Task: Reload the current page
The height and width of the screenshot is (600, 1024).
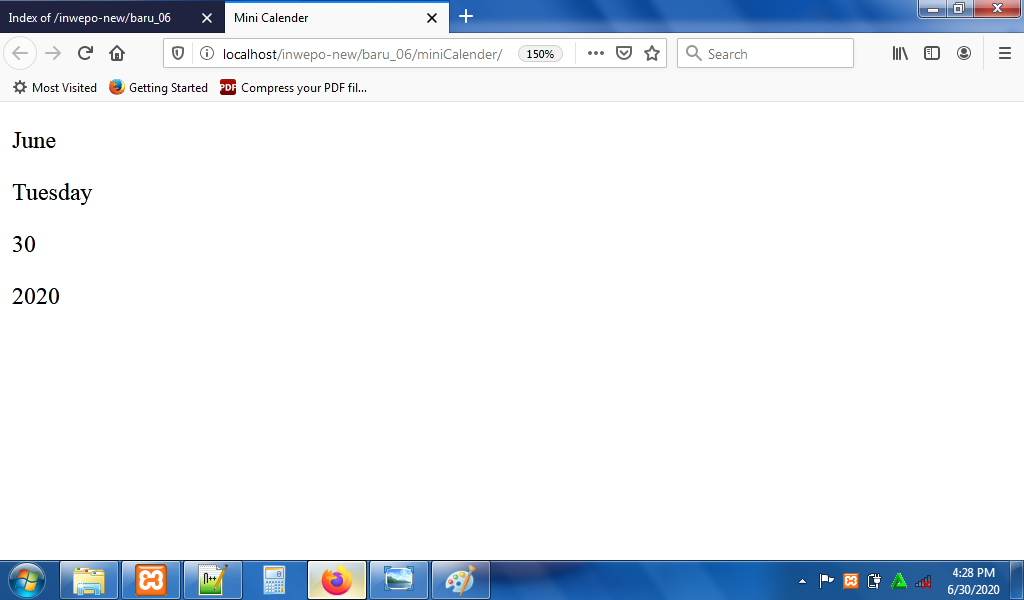Action: [x=85, y=54]
